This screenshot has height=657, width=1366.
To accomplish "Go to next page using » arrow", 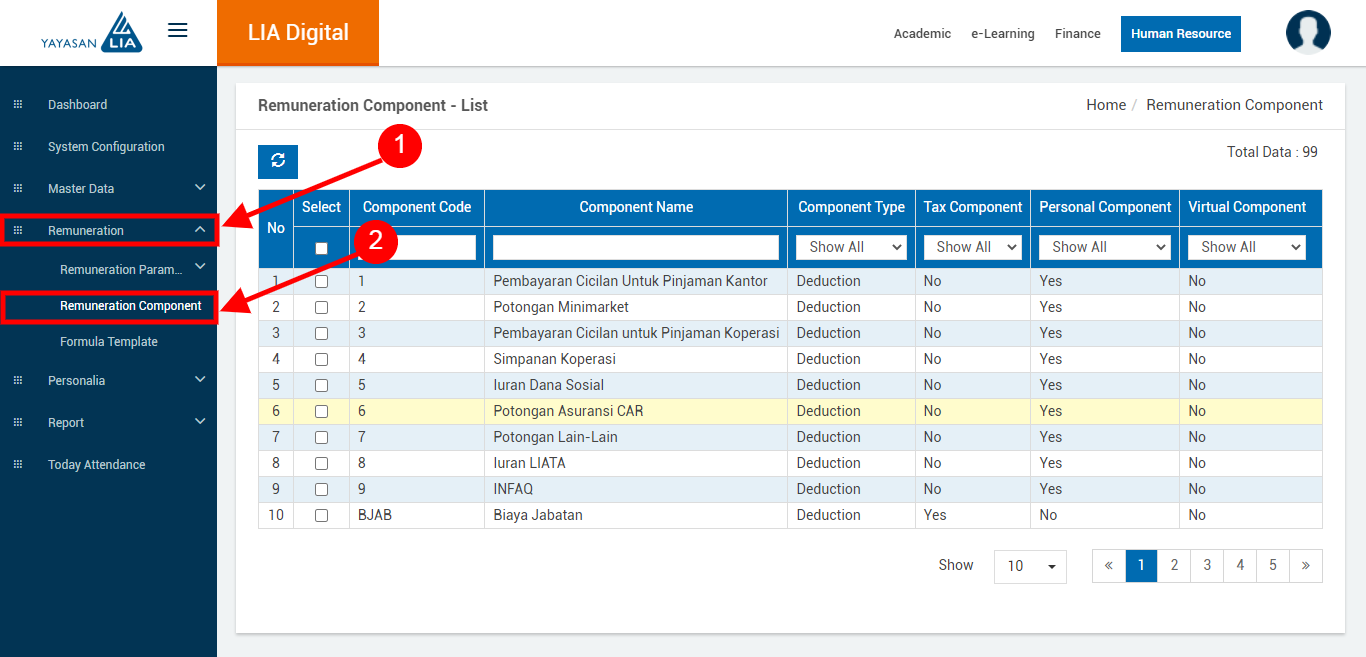I will [1305, 566].
